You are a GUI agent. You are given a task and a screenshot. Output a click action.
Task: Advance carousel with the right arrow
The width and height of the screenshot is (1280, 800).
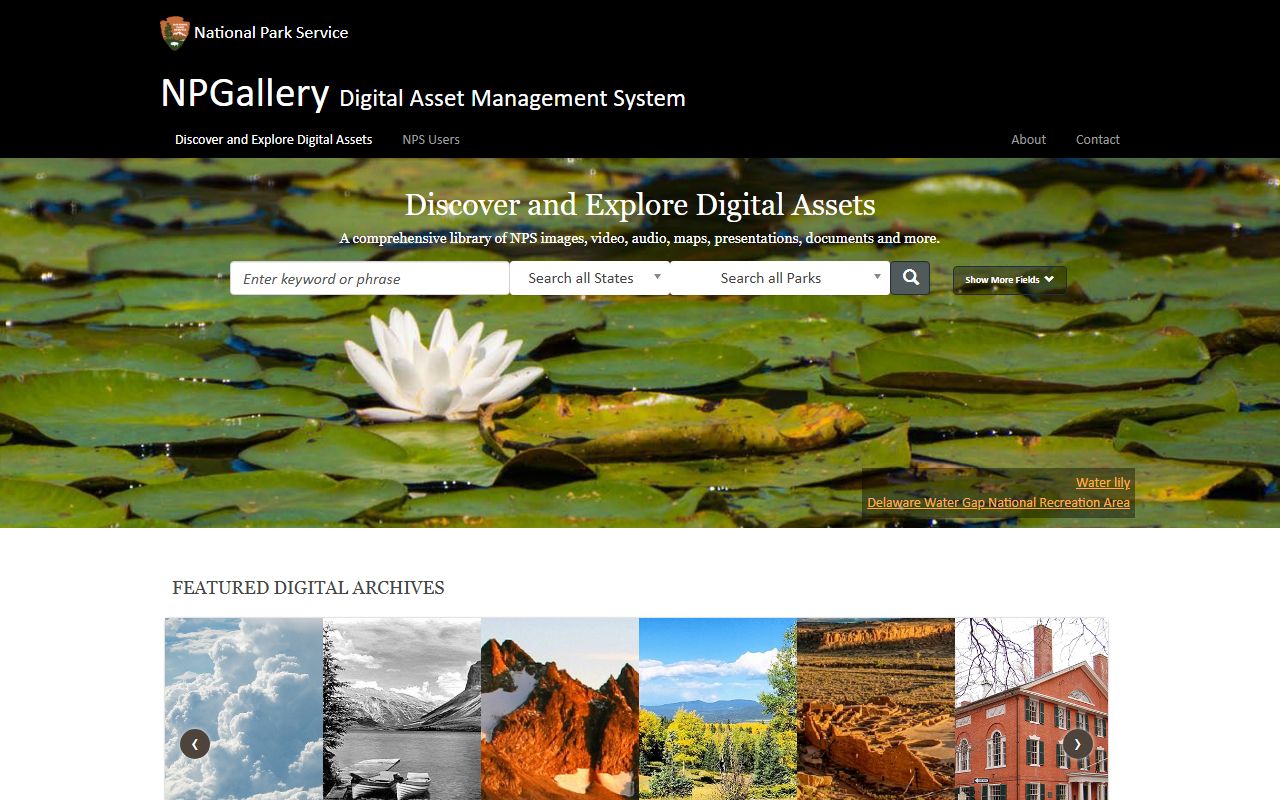click(x=1077, y=744)
